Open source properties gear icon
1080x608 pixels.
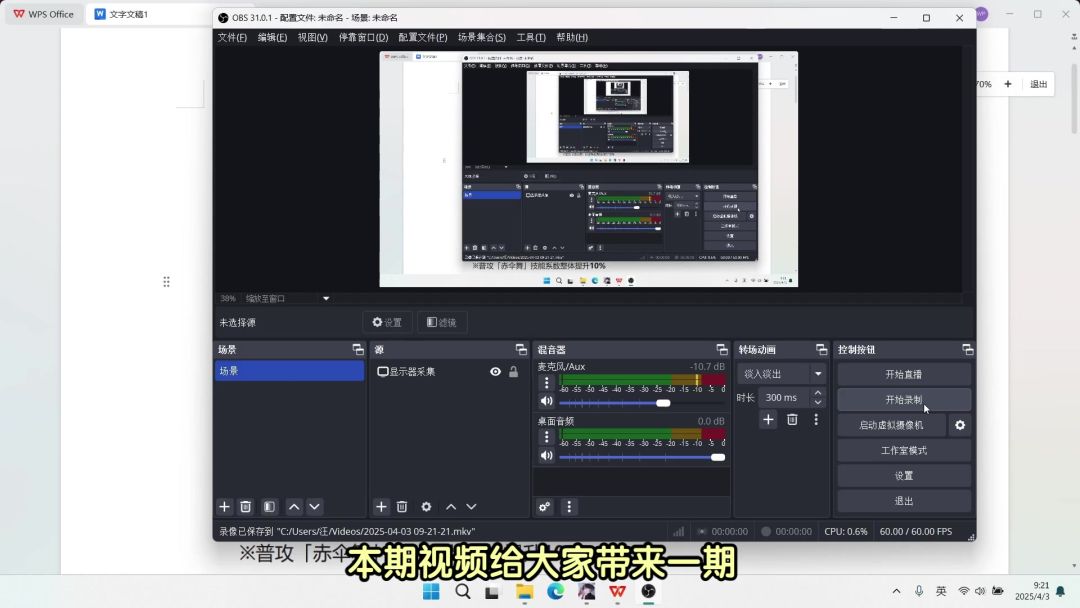(426, 507)
